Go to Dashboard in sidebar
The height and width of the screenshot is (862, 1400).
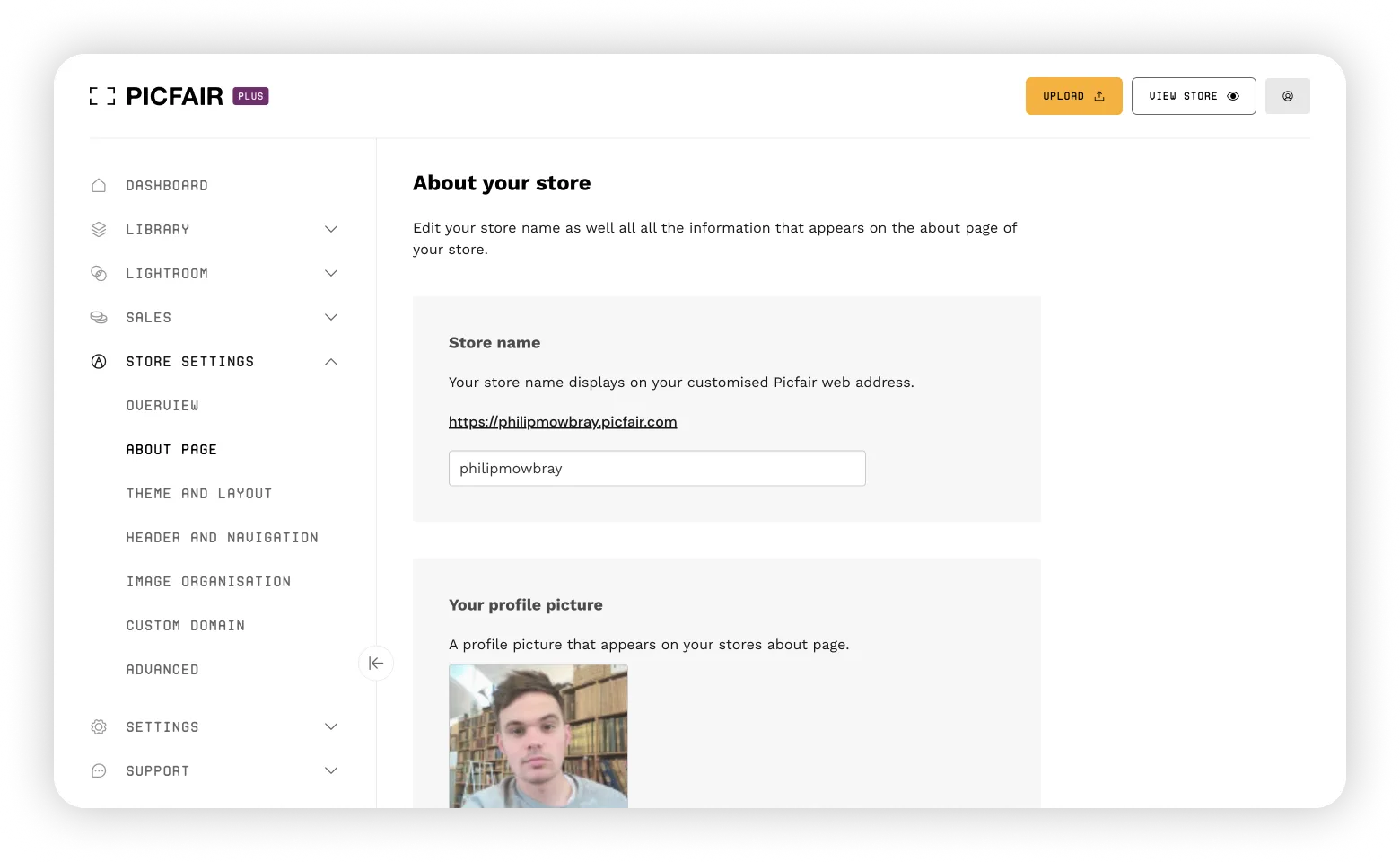tap(167, 186)
